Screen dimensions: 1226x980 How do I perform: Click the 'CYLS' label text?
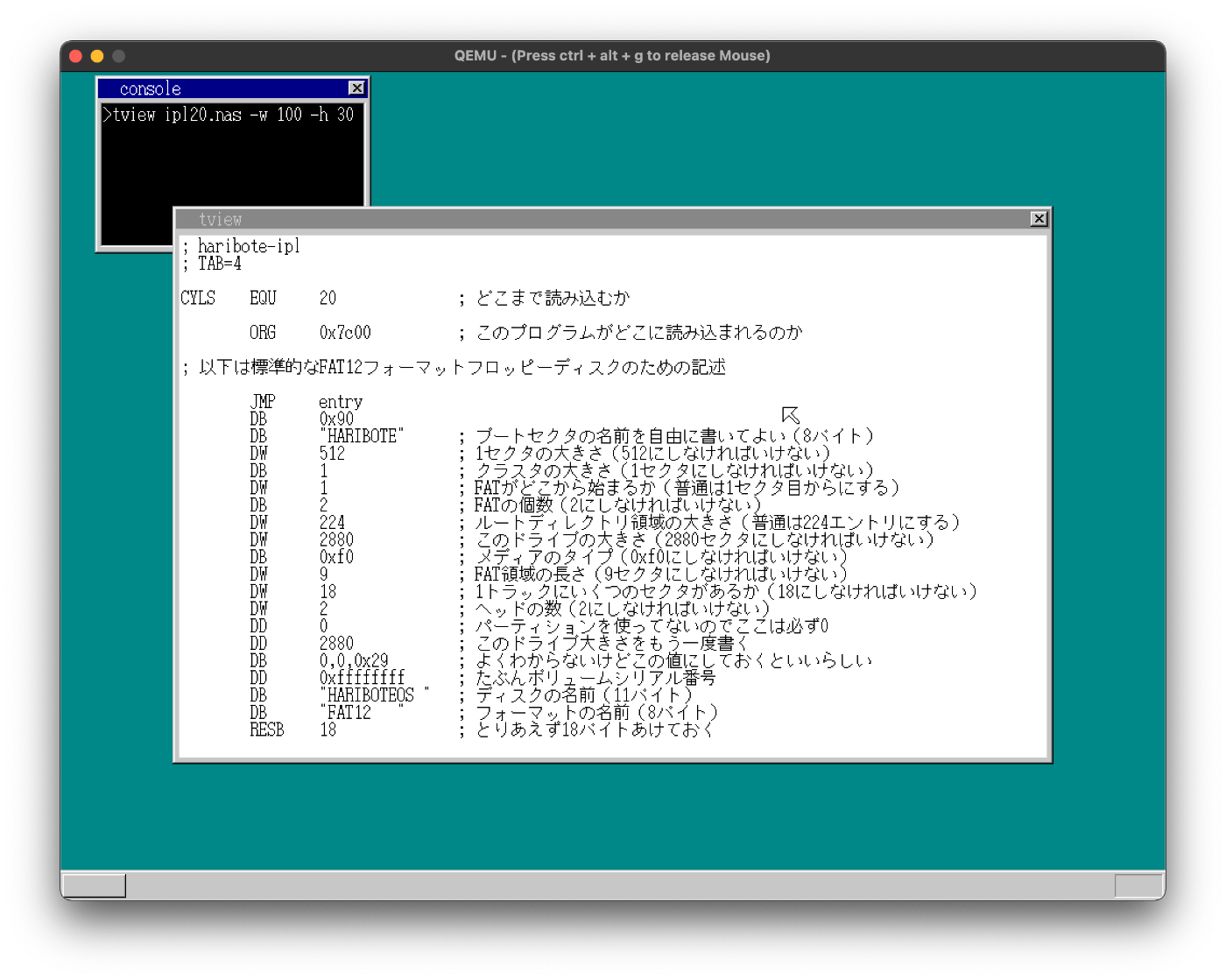click(x=198, y=298)
